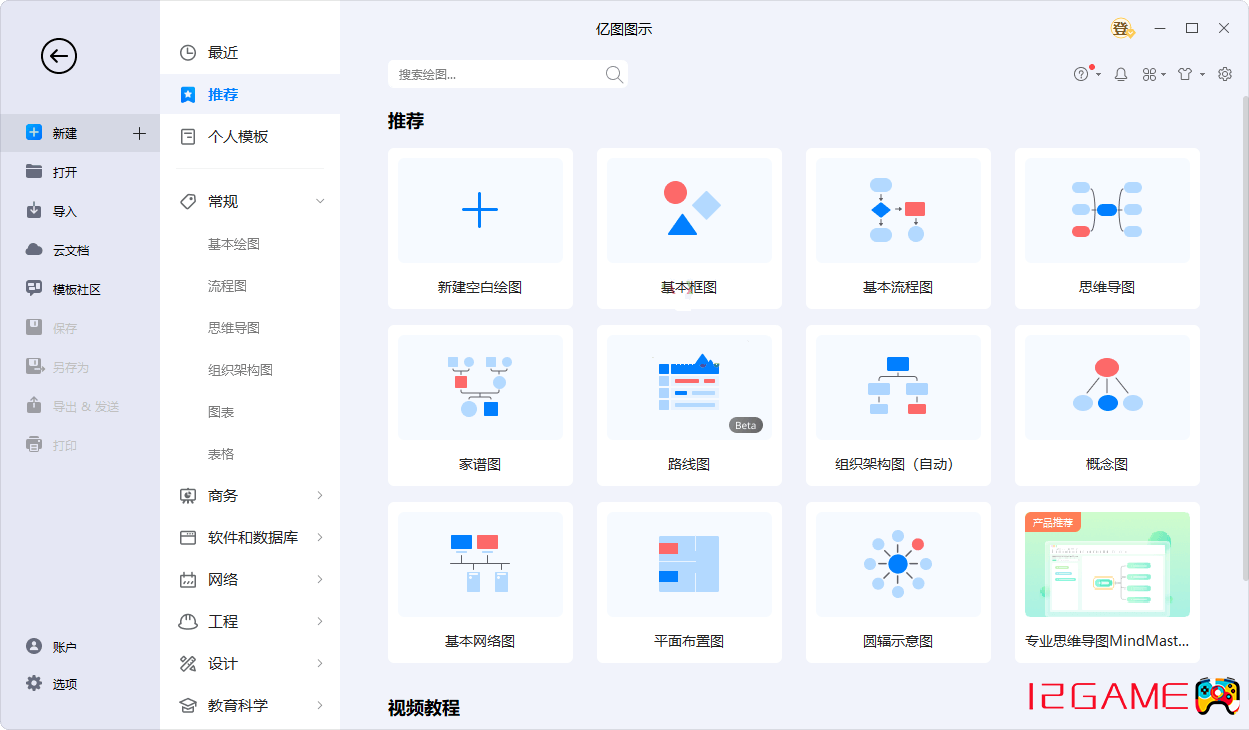1249x730 pixels.
Task: Expand the 软件和数据库 category
Action: point(320,538)
